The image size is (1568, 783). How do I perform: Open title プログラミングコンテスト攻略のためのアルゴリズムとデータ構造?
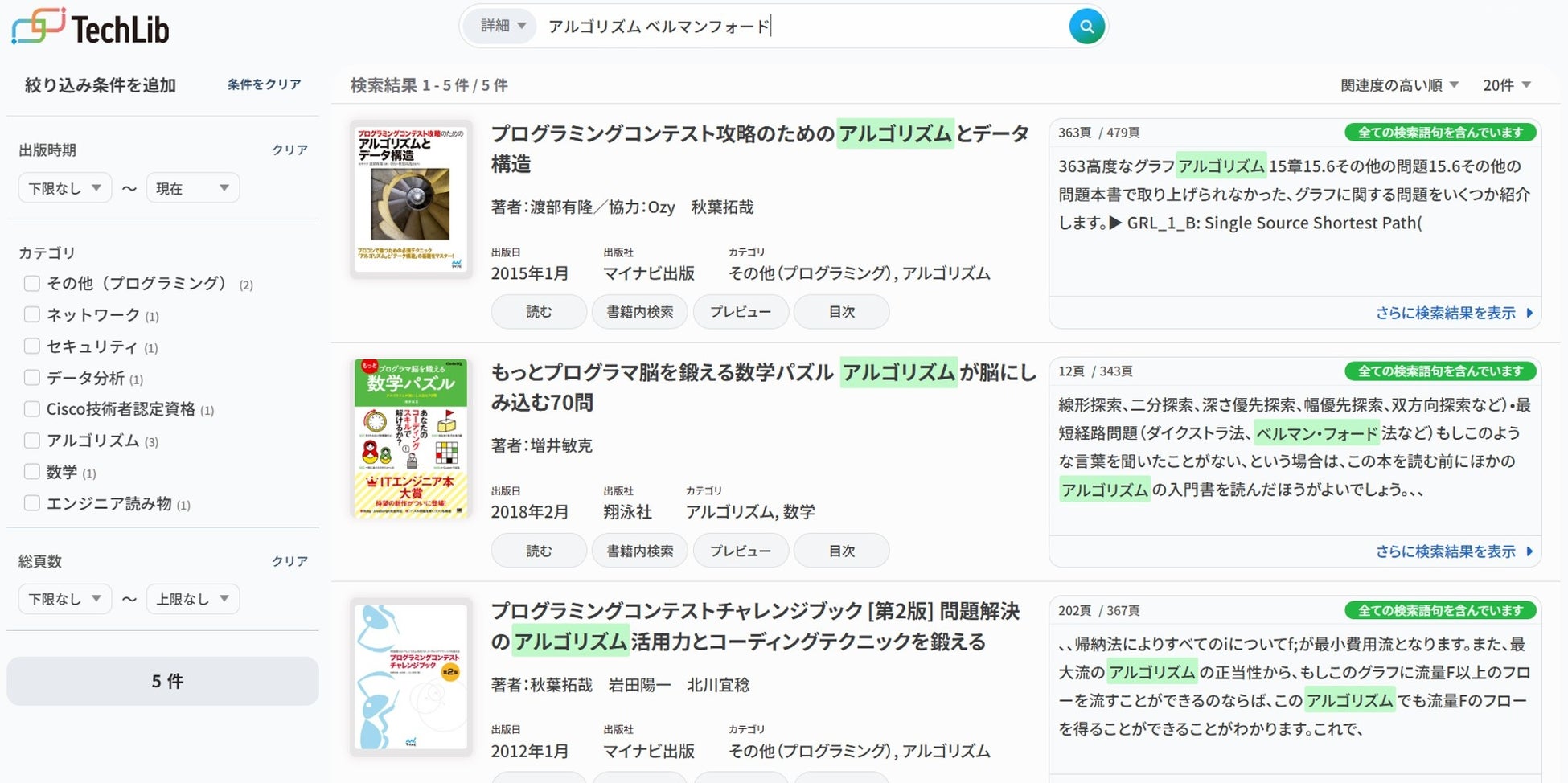tap(760, 148)
